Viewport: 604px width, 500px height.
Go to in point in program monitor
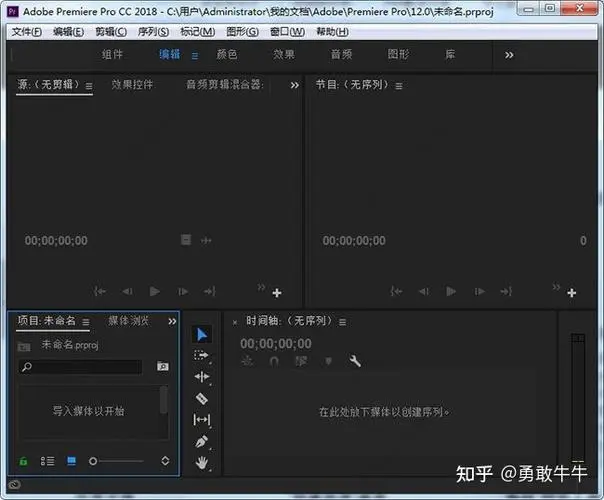click(x=396, y=291)
